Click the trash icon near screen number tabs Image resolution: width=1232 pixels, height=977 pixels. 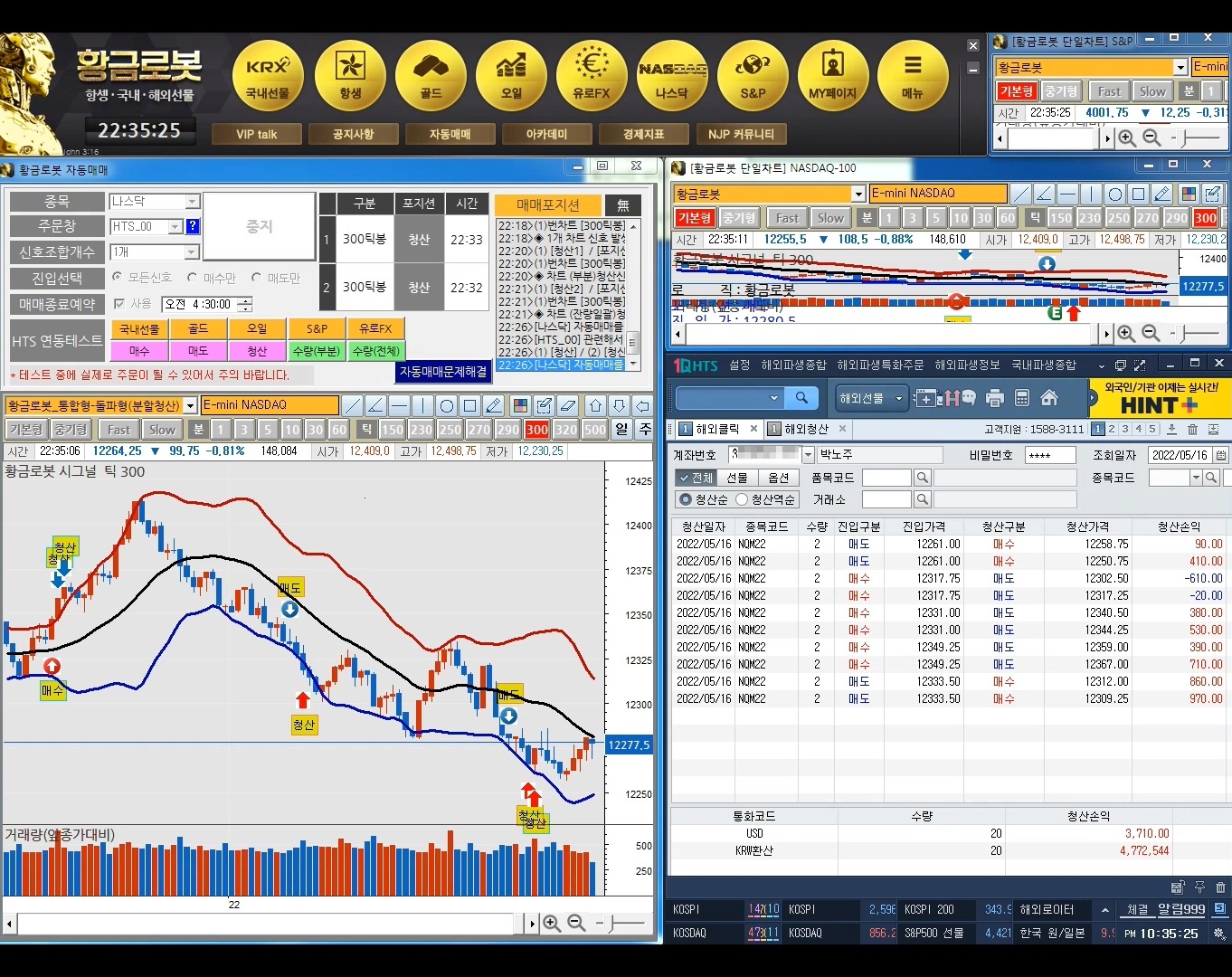tap(1192, 430)
